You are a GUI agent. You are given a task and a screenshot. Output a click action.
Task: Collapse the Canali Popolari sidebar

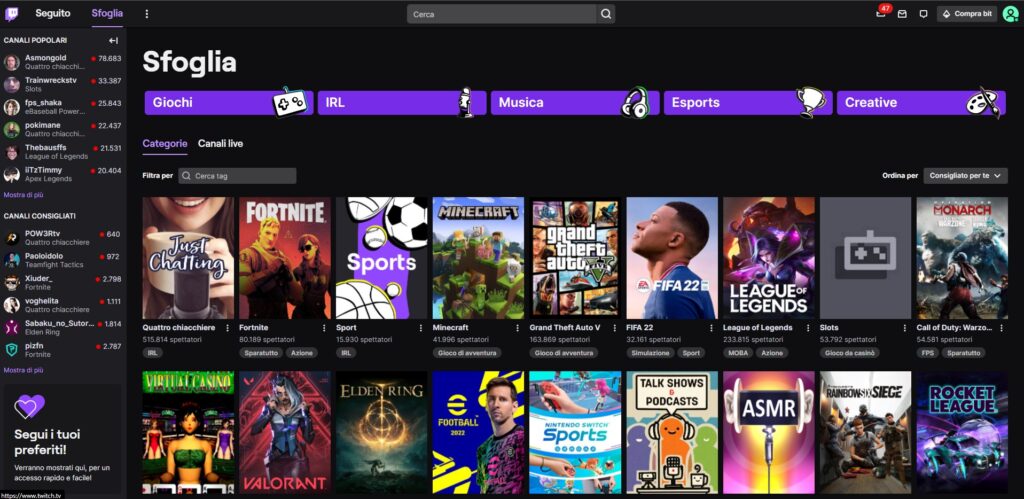pyautogui.click(x=114, y=40)
